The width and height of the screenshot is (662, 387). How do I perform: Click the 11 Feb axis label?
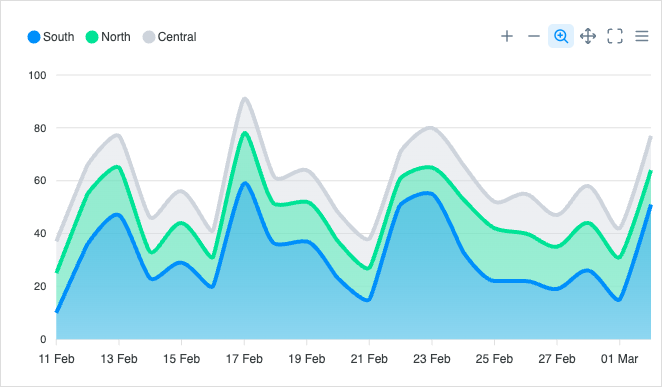(x=57, y=359)
